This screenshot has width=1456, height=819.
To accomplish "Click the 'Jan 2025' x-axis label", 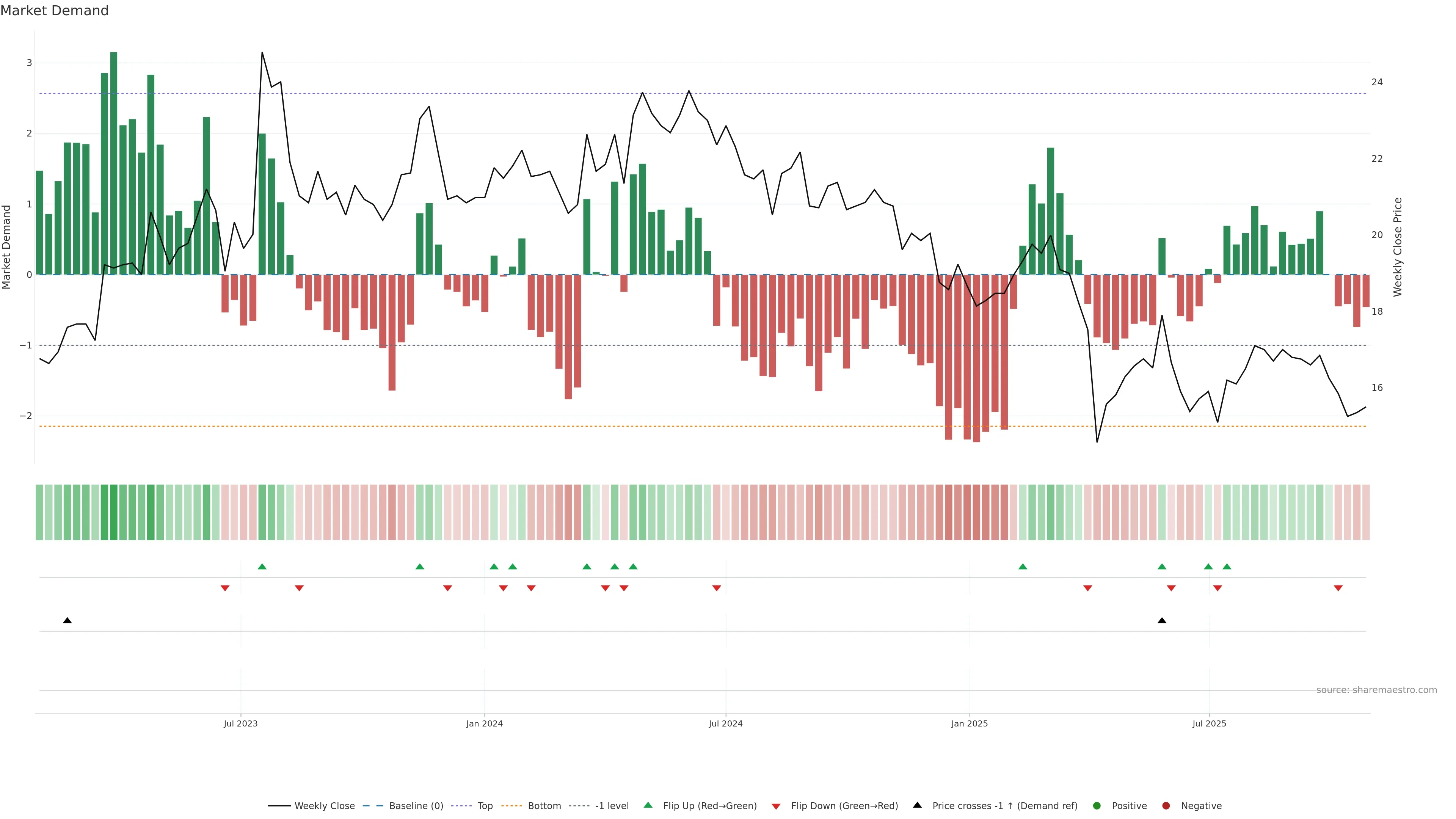I will click(x=970, y=723).
